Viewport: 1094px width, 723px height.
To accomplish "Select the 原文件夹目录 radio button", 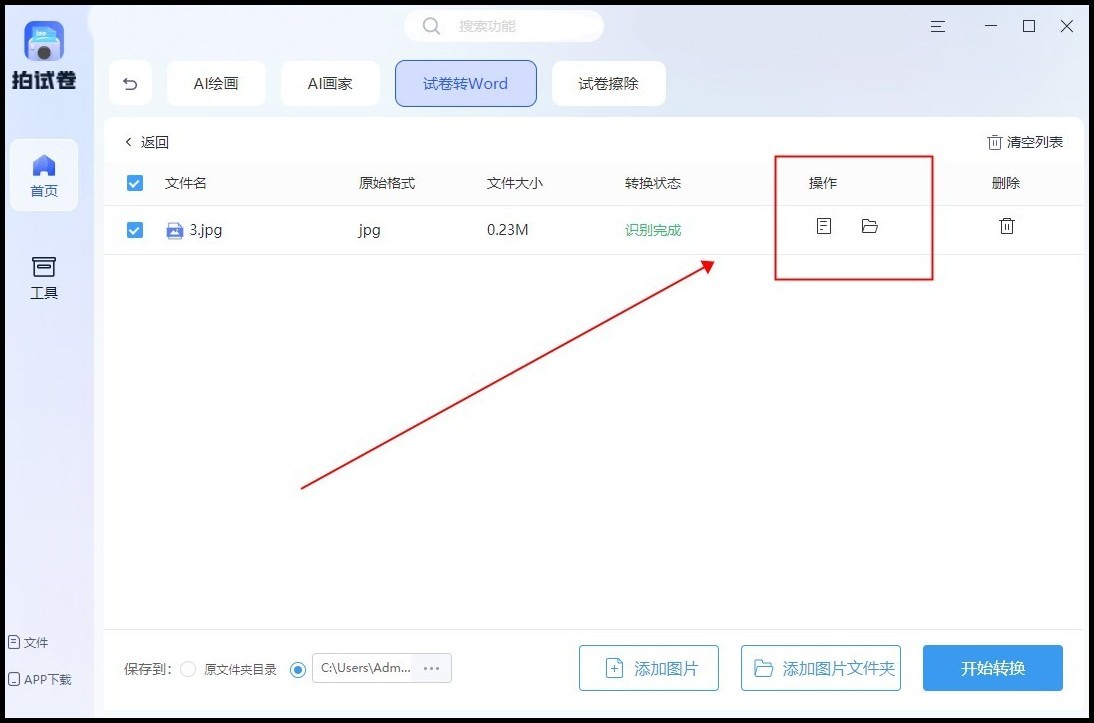I will (x=188, y=669).
